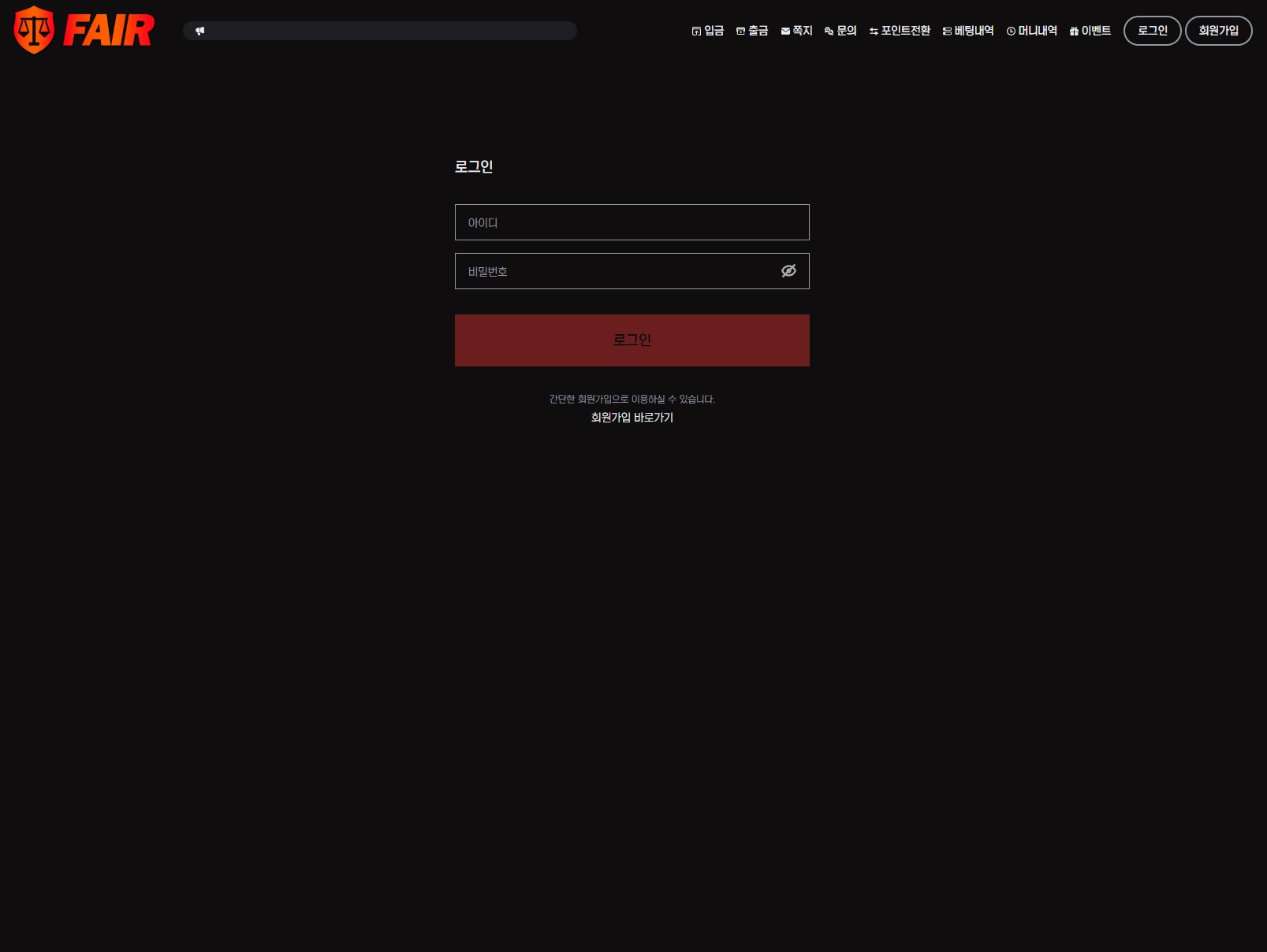Screen dimensions: 1267x952
Task: Focus the 비밀번호 password input field
Action: pos(615,271)
